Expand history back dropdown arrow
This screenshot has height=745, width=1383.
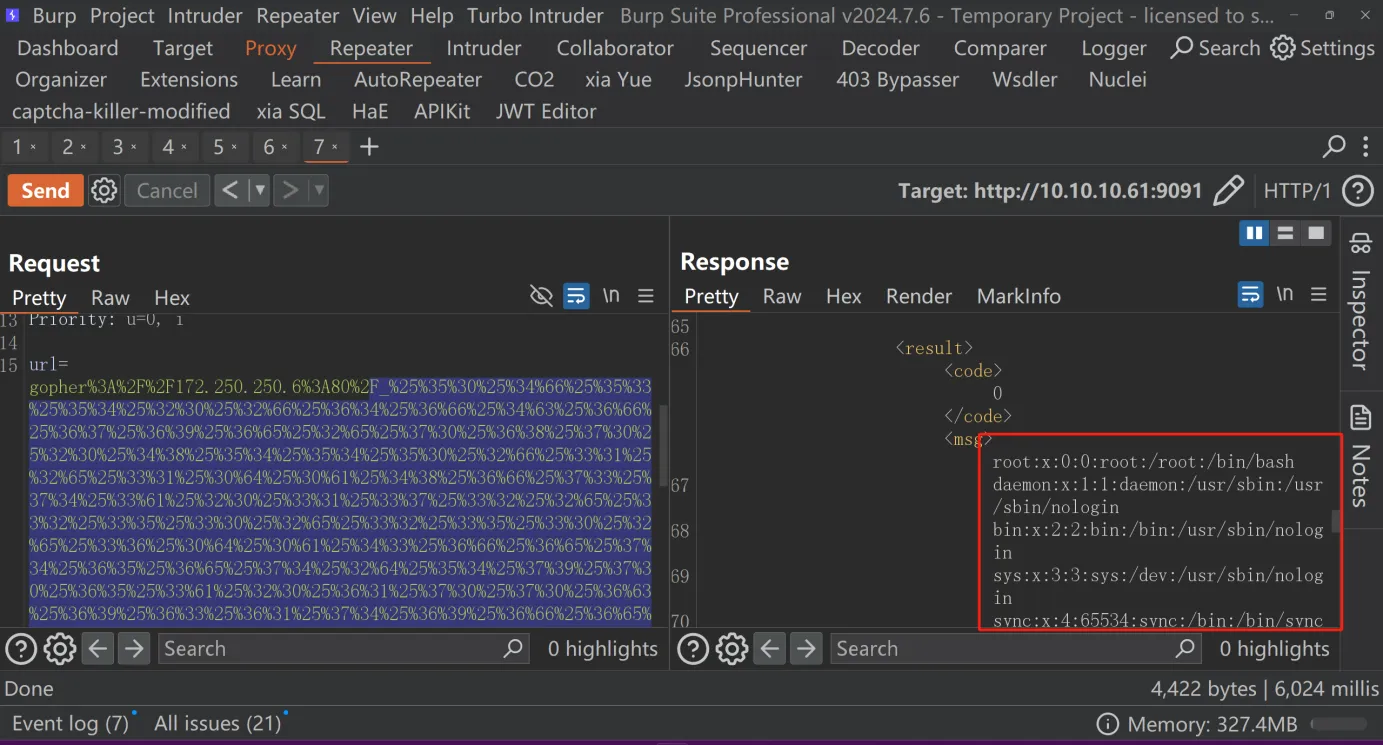click(260, 190)
